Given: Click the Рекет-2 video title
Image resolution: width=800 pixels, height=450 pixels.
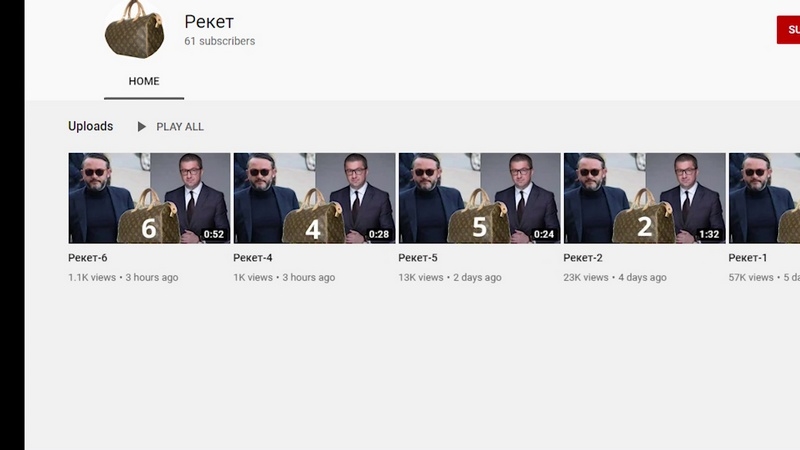Looking at the screenshot, I should point(583,258).
